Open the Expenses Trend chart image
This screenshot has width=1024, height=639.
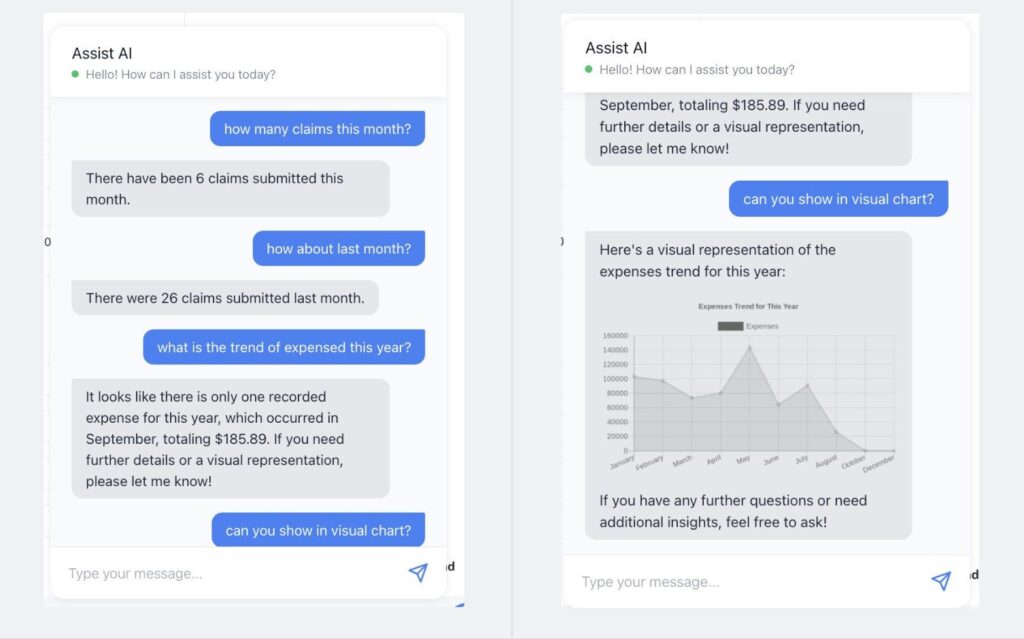[x=748, y=387]
